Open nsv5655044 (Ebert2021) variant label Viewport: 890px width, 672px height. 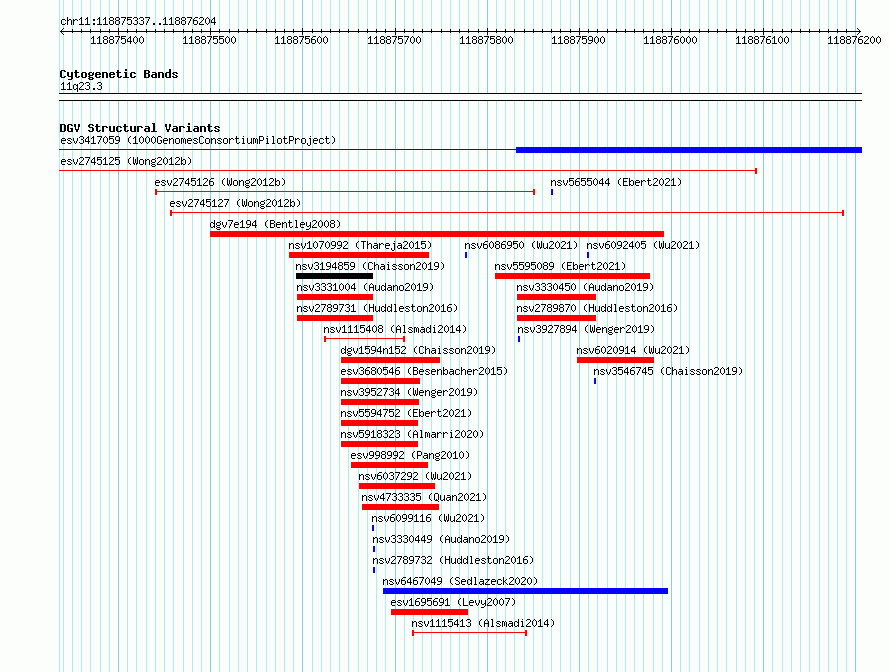pos(616,182)
